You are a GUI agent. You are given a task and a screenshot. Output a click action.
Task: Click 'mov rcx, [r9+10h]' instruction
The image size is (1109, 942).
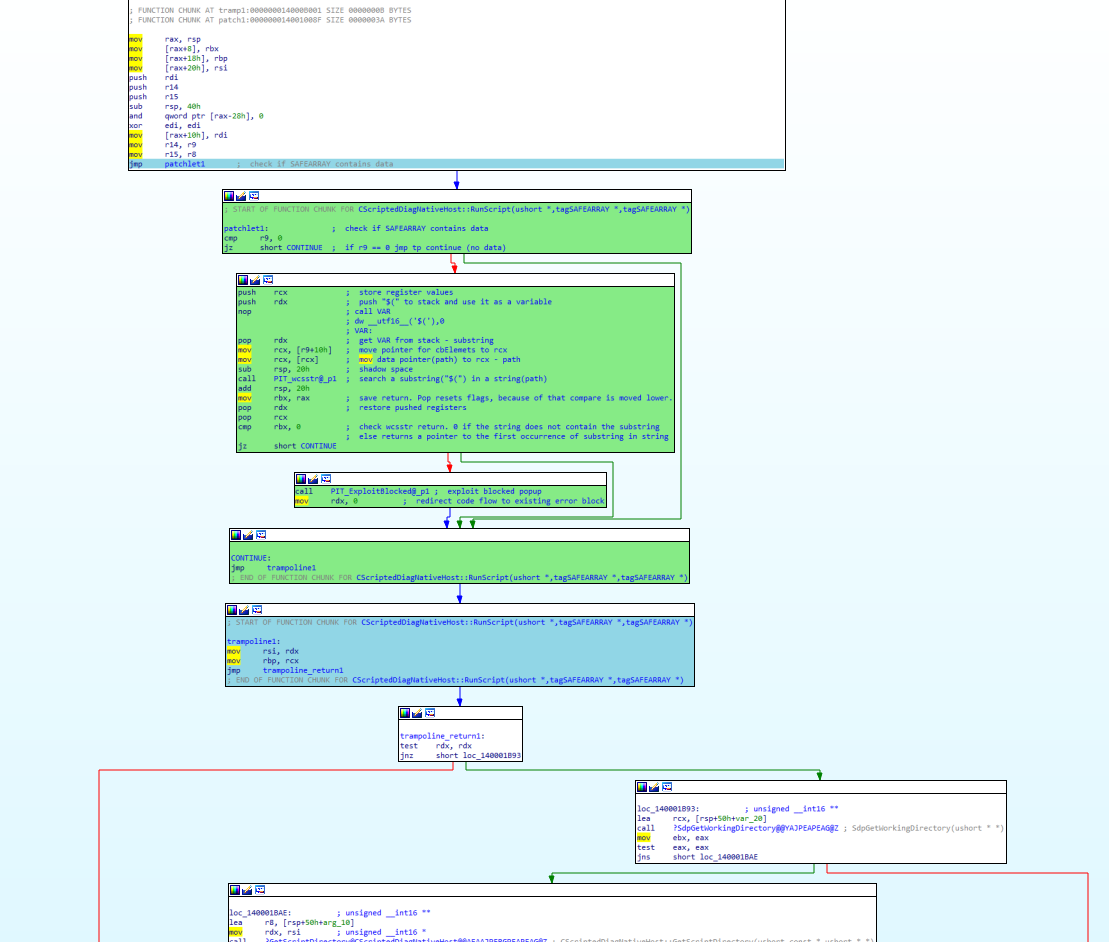pos(285,350)
